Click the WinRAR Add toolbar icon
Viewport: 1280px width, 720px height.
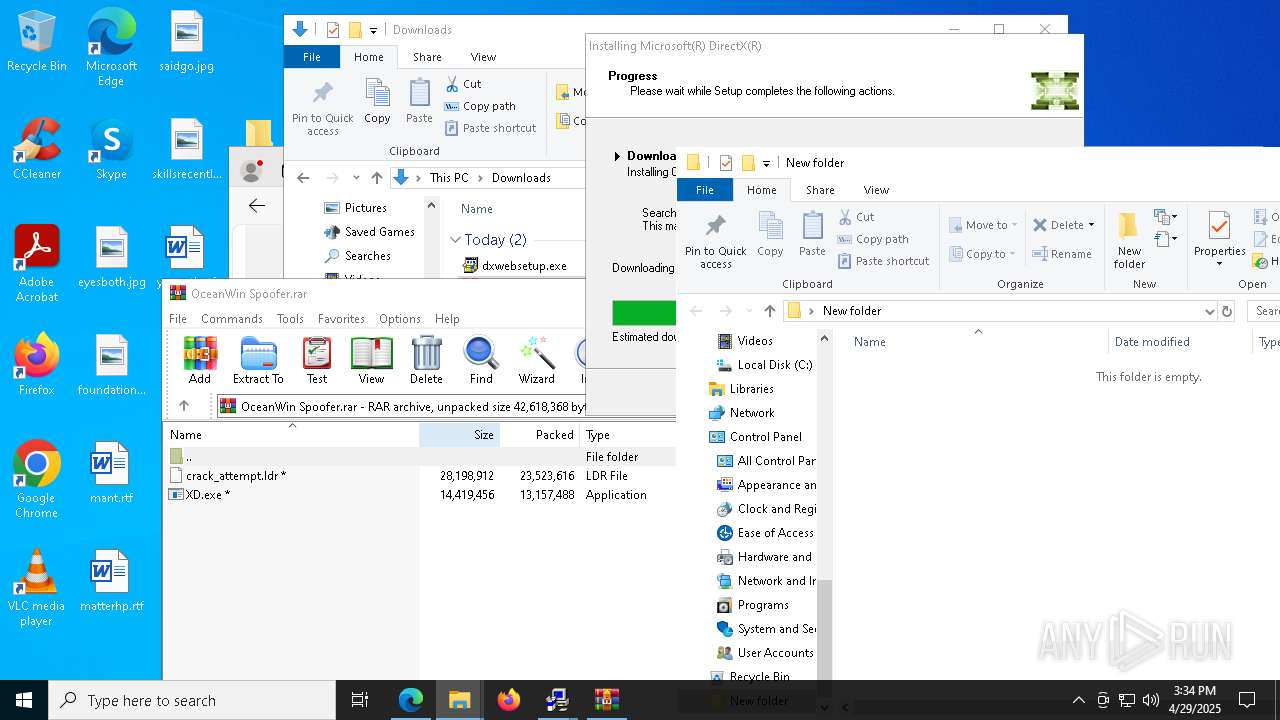tap(200, 360)
